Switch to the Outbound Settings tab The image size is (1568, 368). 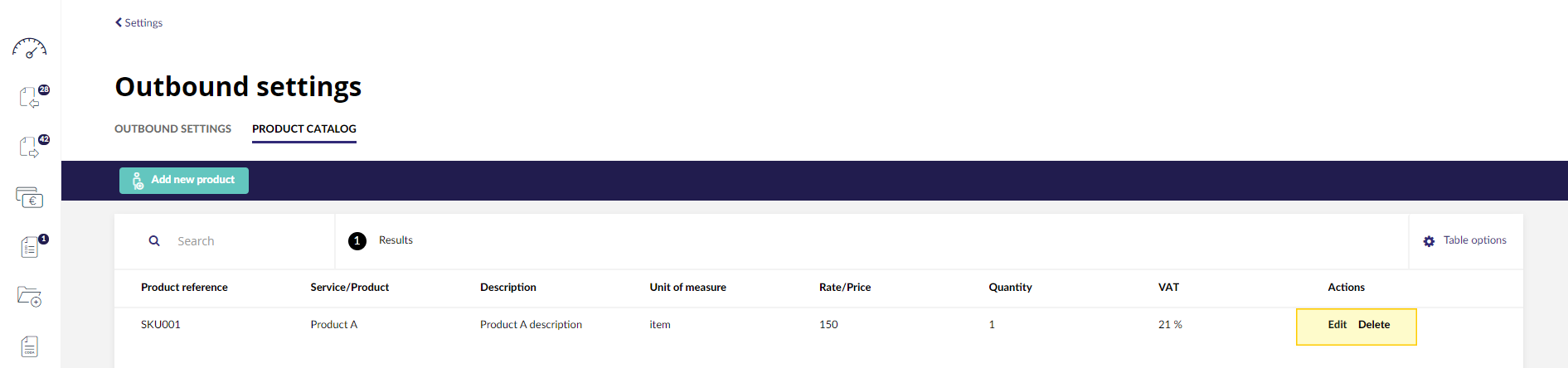coord(173,128)
